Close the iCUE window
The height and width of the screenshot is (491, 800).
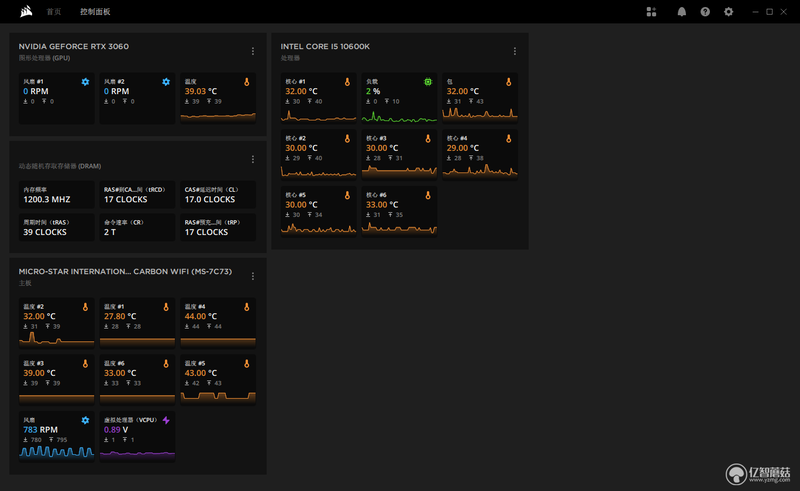coord(784,12)
